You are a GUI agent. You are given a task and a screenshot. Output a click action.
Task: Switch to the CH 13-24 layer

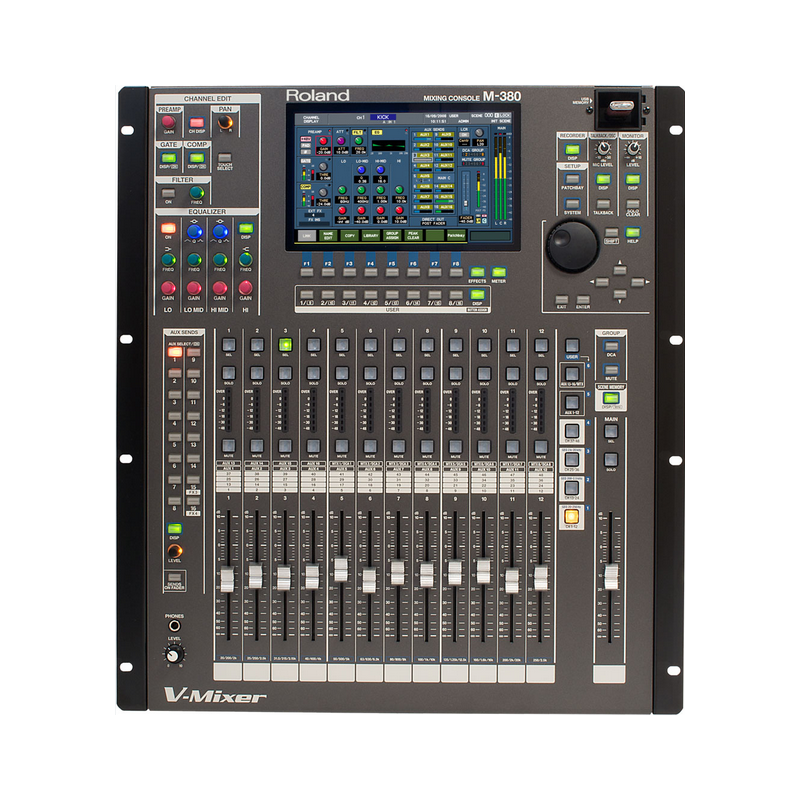point(572,488)
